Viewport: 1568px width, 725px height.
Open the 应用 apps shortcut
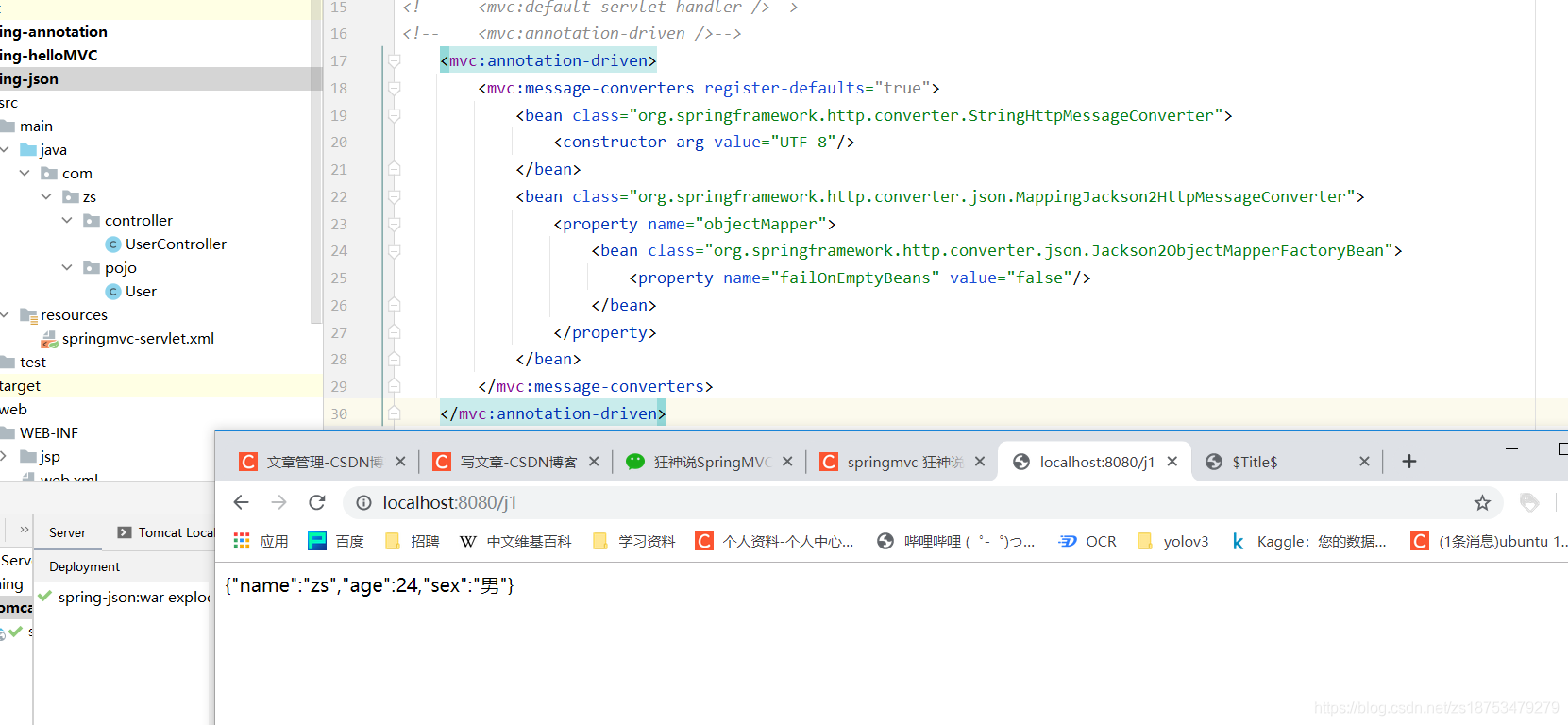tap(261, 541)
